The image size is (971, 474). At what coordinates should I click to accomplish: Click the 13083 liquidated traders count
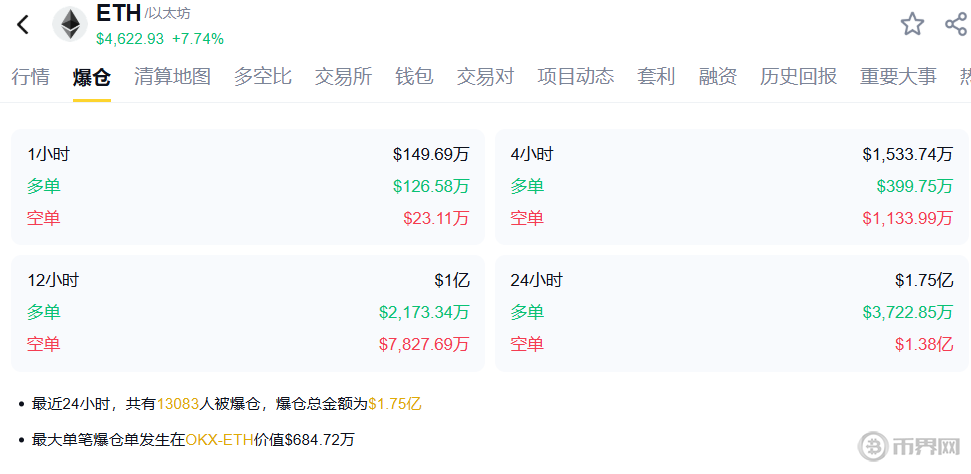[178, 404]
